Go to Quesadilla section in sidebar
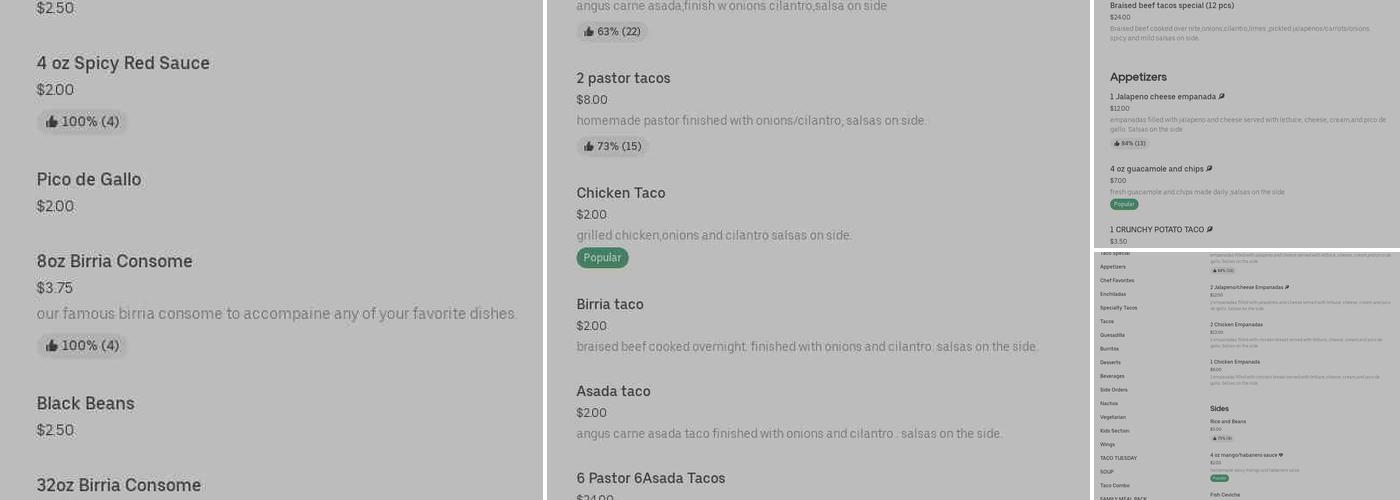 coord(1112,335)
